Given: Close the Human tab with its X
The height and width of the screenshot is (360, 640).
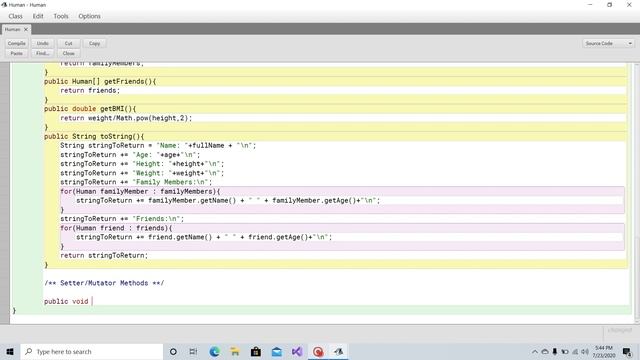Looking at the screenshot, I should click(26, 29).
